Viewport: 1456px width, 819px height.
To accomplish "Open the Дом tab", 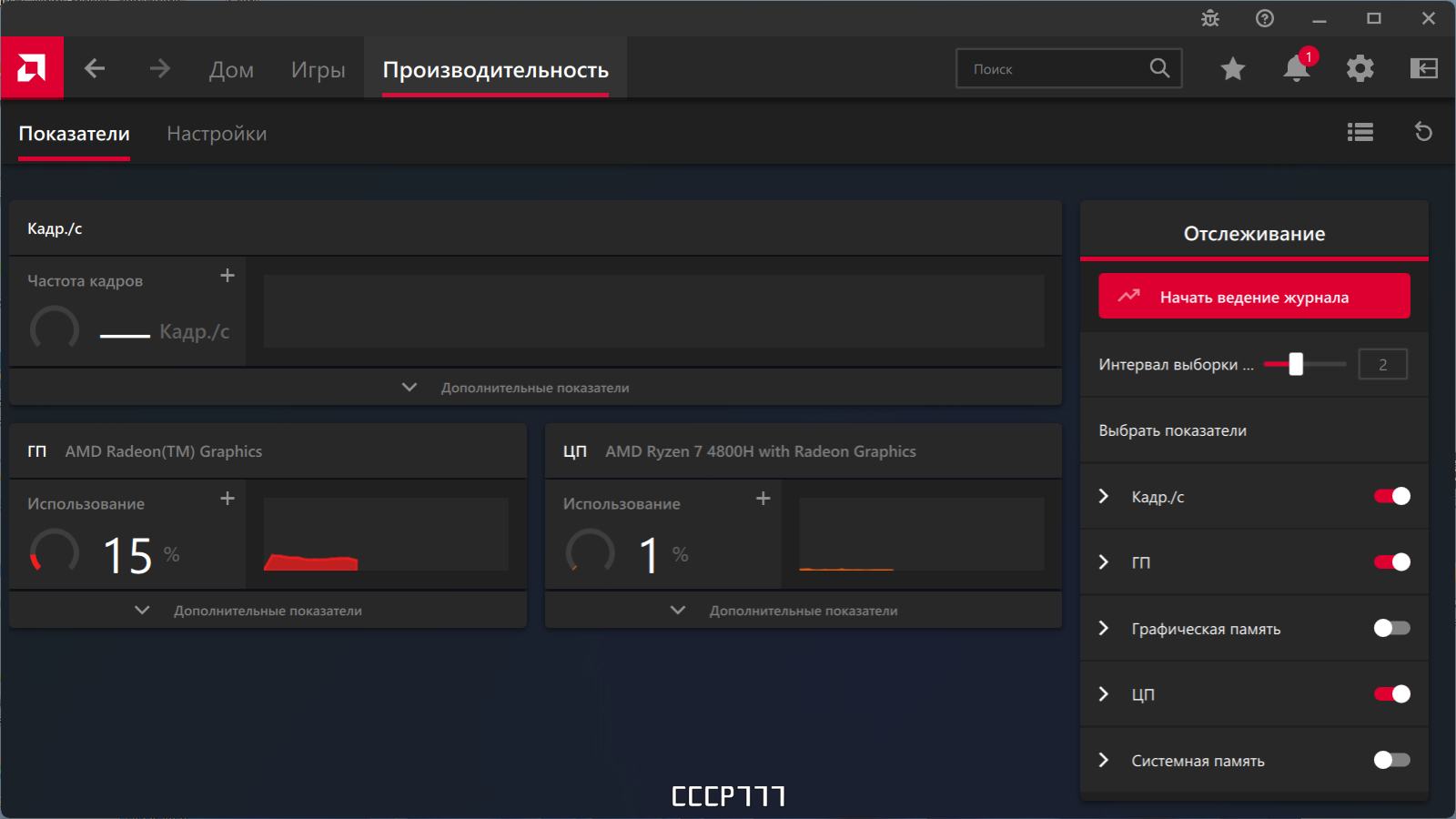I will [x=231, y=70].
